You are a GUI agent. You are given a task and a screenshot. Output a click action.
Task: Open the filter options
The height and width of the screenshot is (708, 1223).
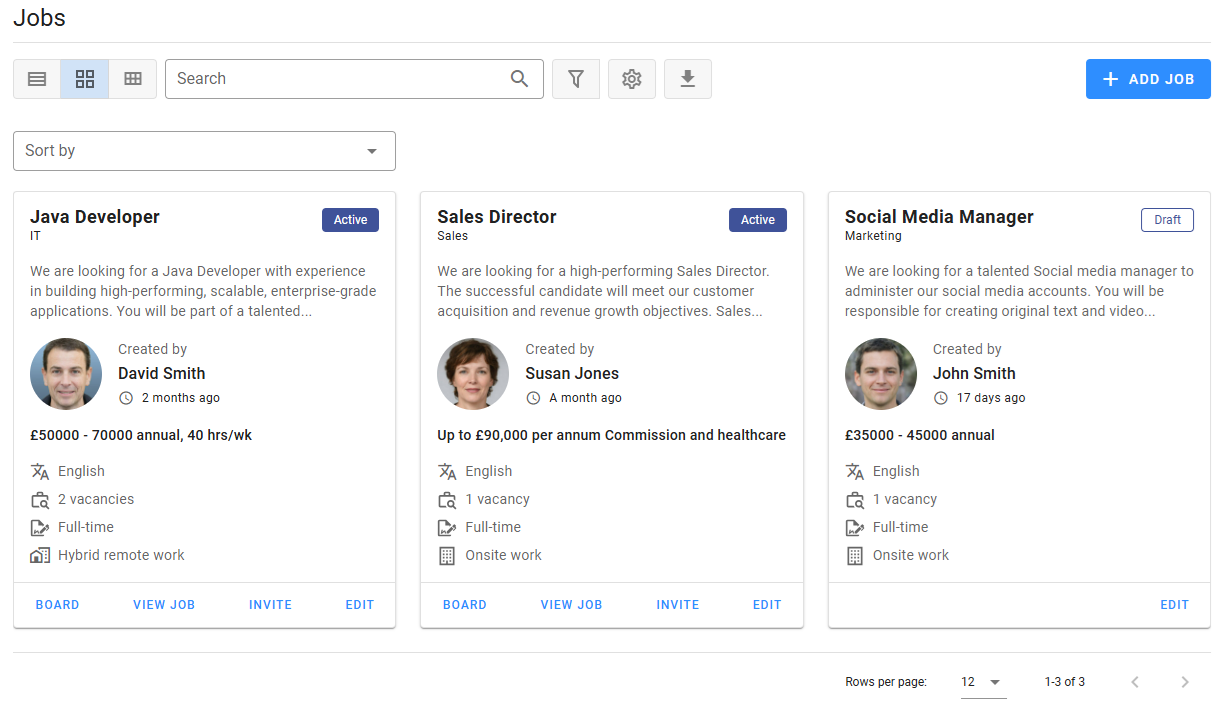pyautogui.click(x=576, y=79)
